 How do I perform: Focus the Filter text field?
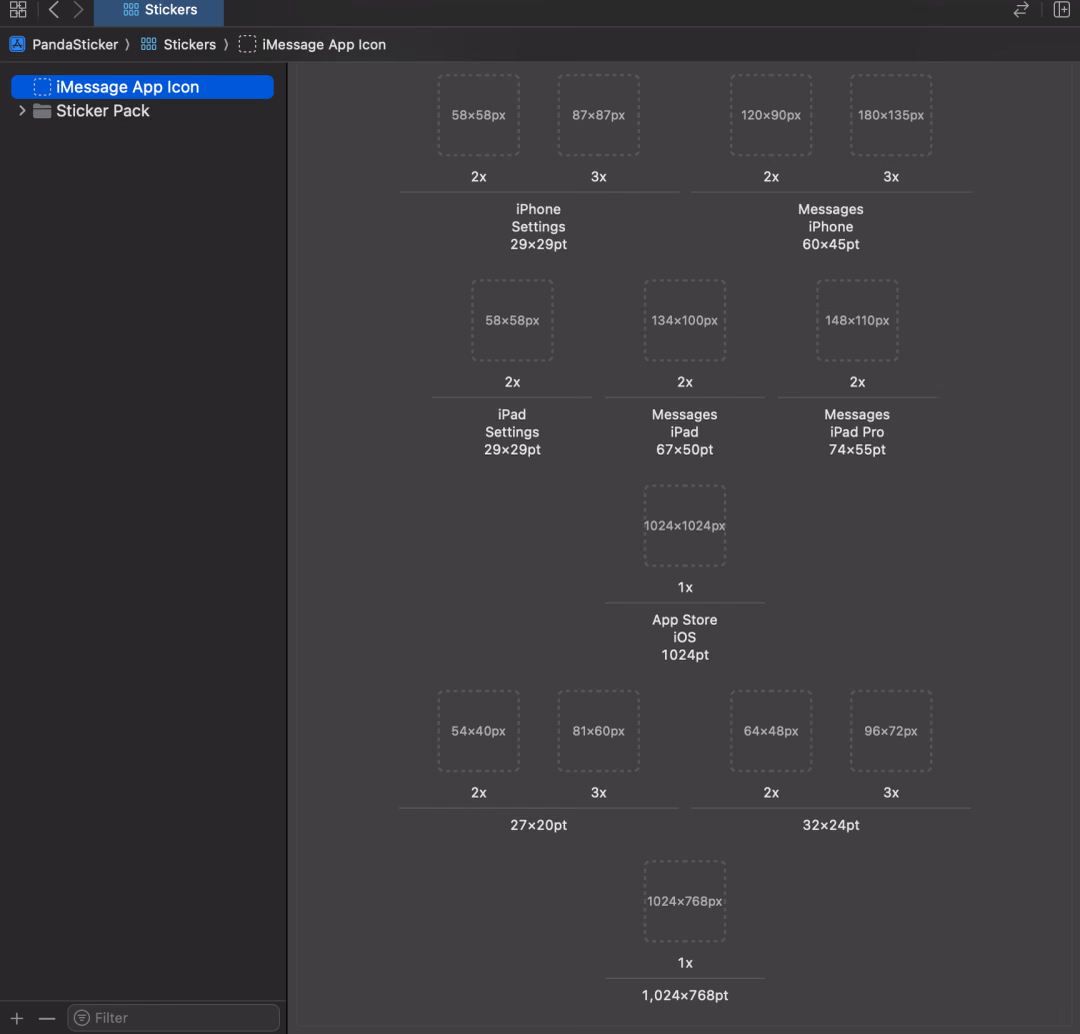[x=174, y=1018]
